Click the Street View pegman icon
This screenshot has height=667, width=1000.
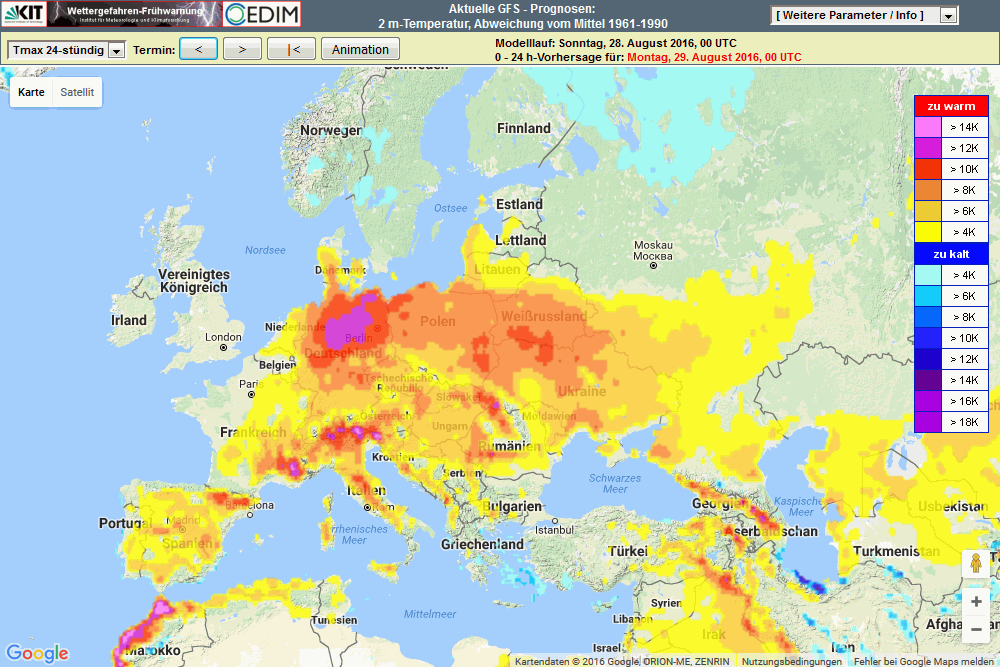[976, 564]
